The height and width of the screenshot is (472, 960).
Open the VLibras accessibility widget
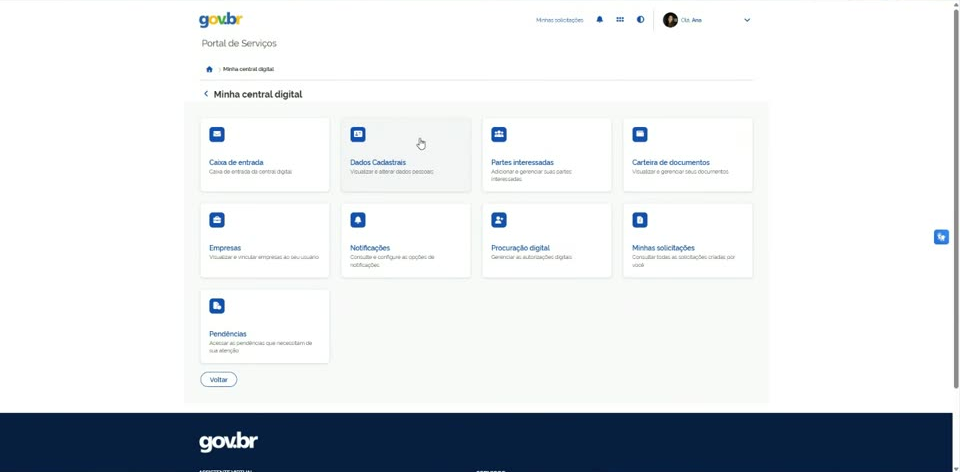coord(941,237)
